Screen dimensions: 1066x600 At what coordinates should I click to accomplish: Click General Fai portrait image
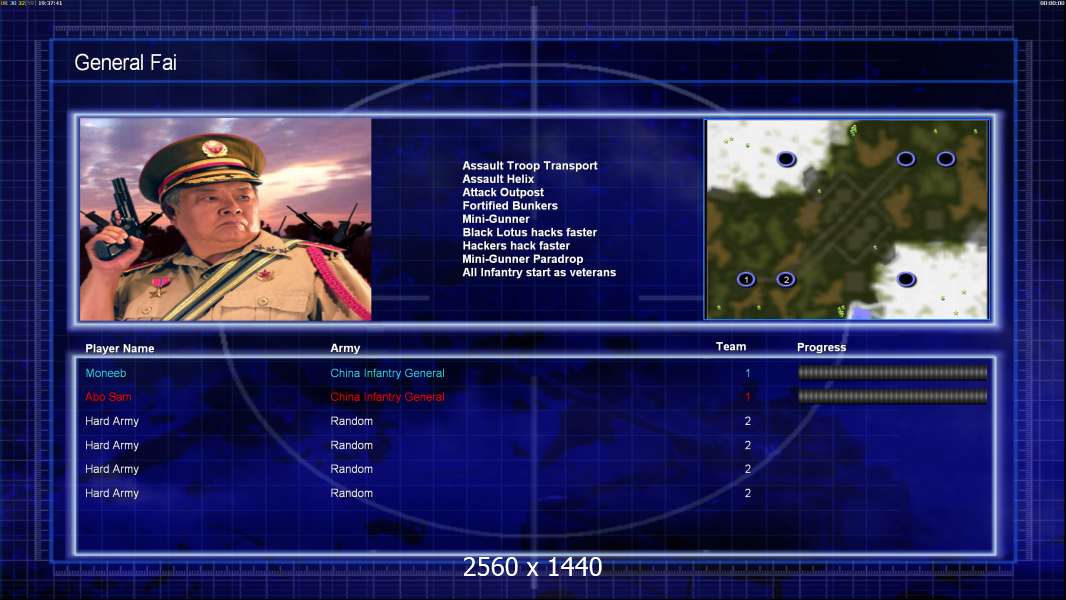coord(226,219)
